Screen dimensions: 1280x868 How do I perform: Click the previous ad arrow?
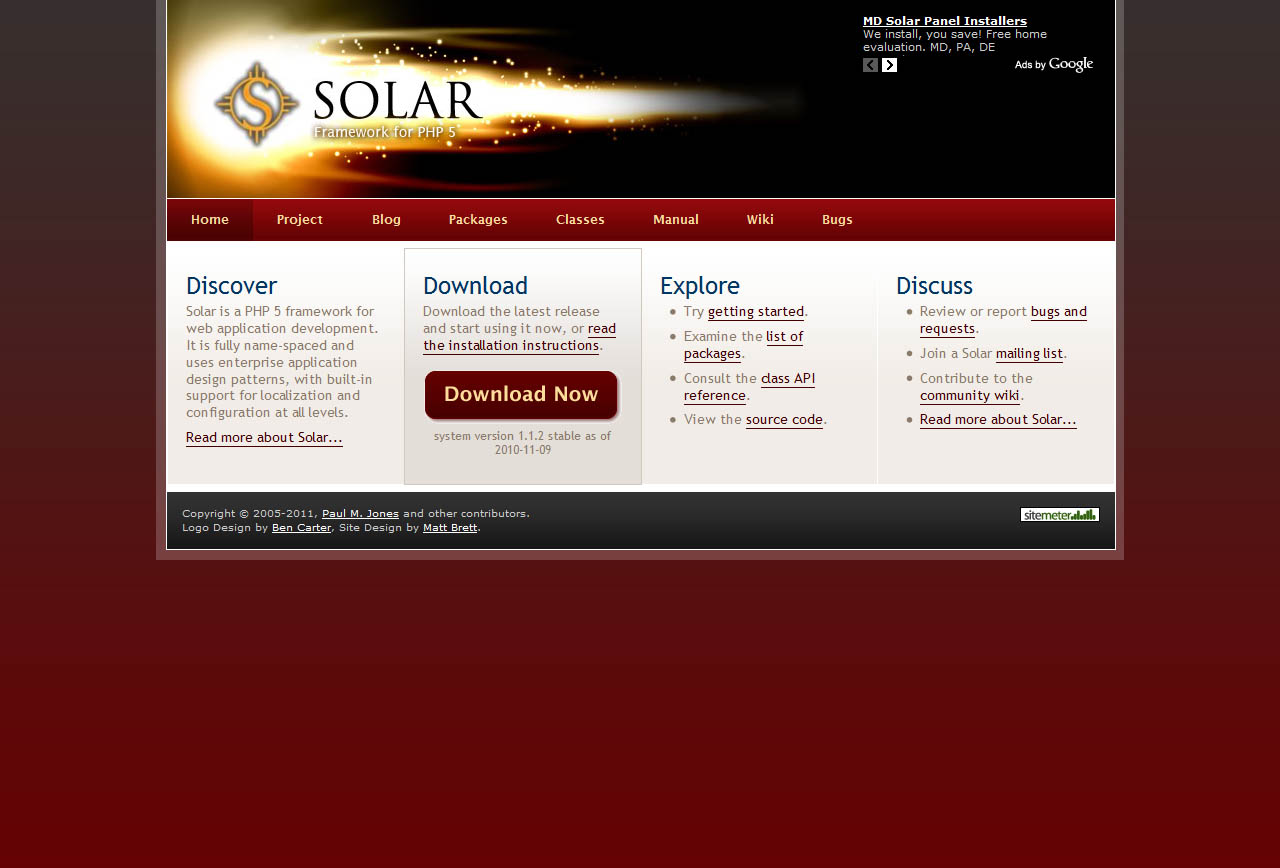pos(870,65)
